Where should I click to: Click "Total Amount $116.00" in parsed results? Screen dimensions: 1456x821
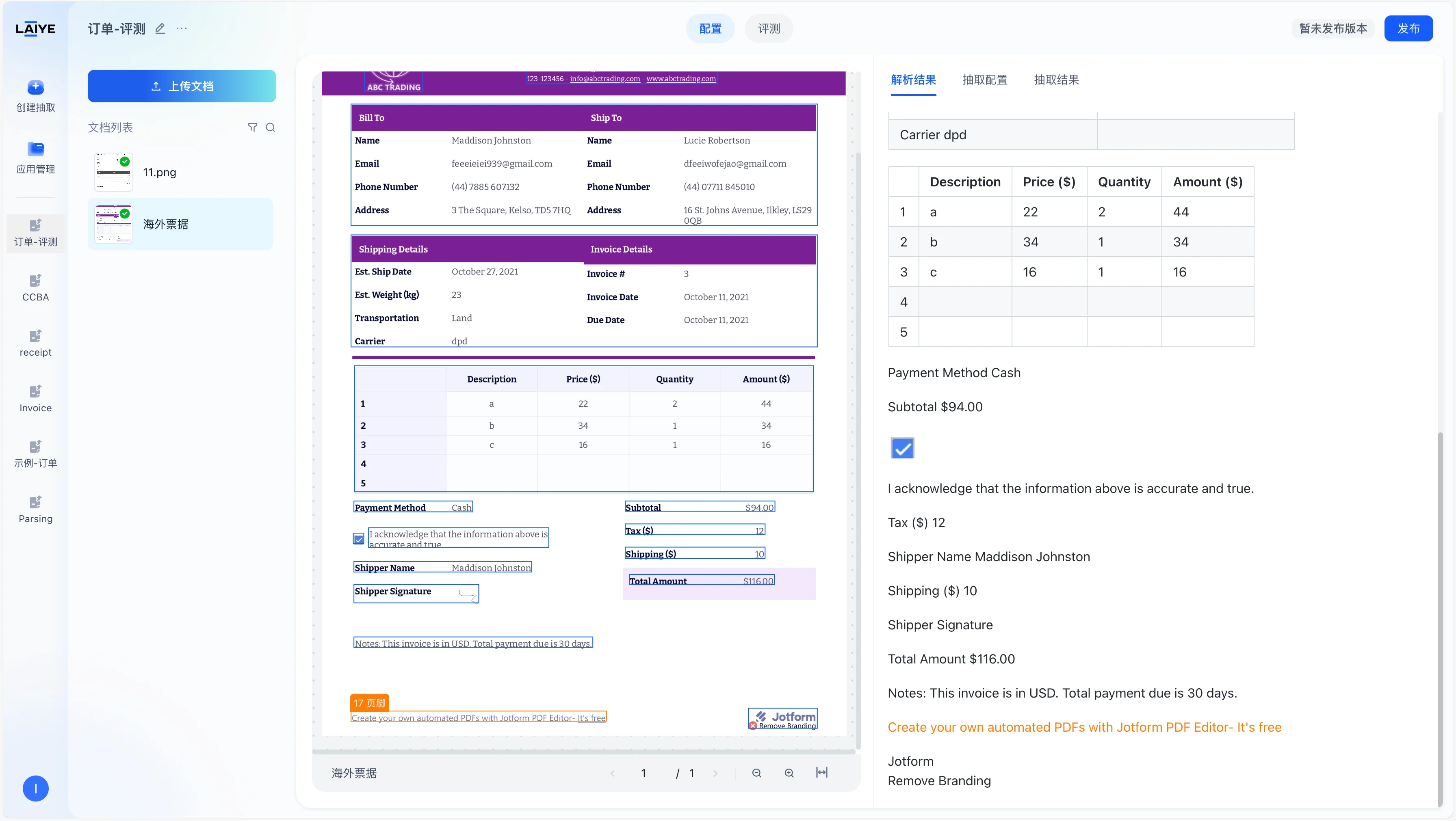[x=951, y=659]
